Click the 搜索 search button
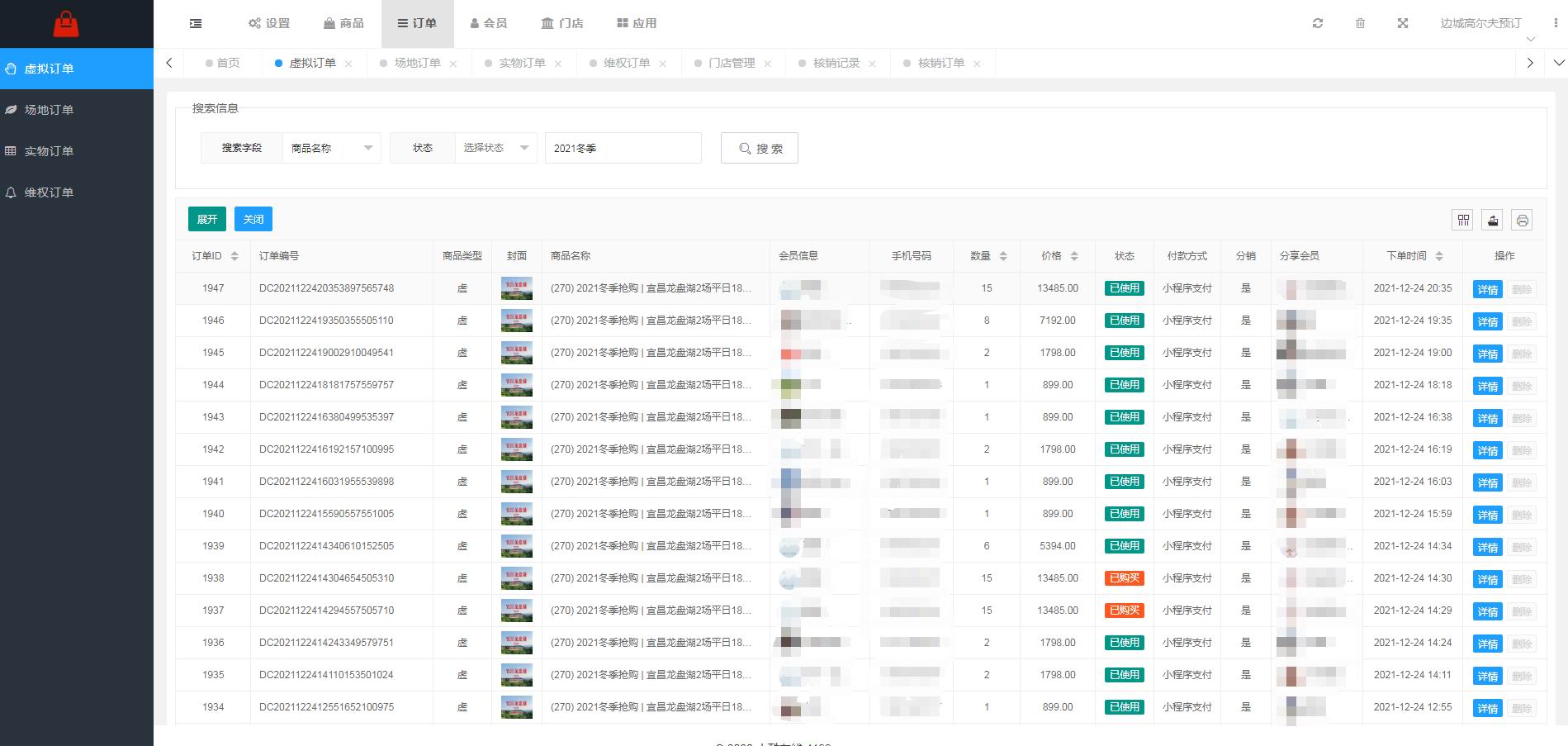 click(759, 148)
